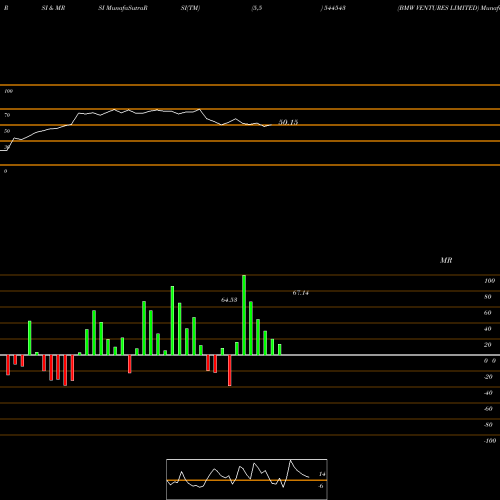Click the header text 'SI(TM)'
This screenshot has height=500, width=500.
point(191,8)
